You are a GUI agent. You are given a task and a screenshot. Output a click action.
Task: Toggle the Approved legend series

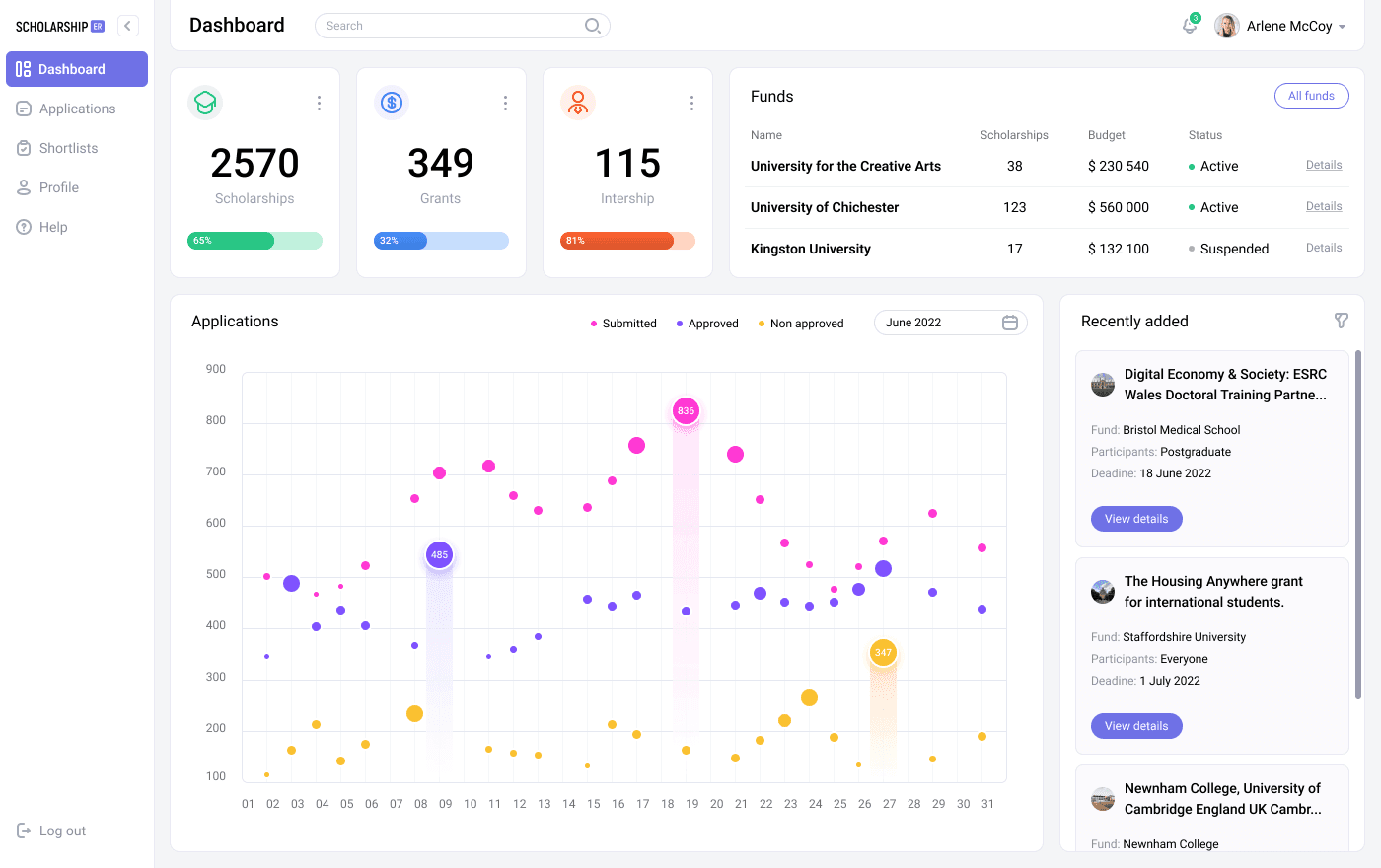click(x=706, y=324)
